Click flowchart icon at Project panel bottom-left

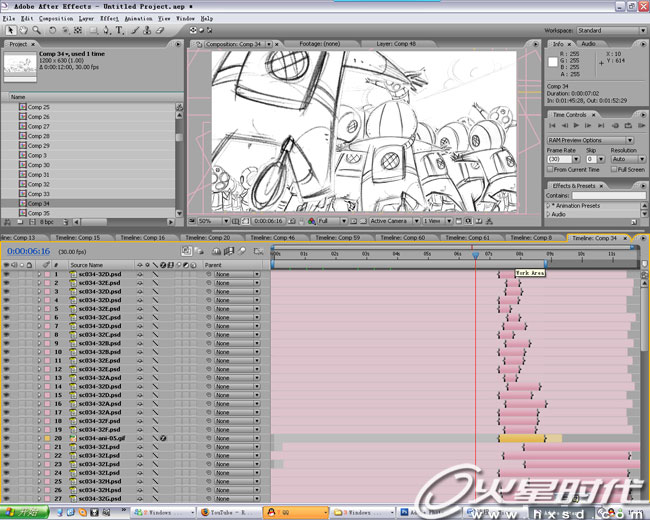tap(7, 222)
